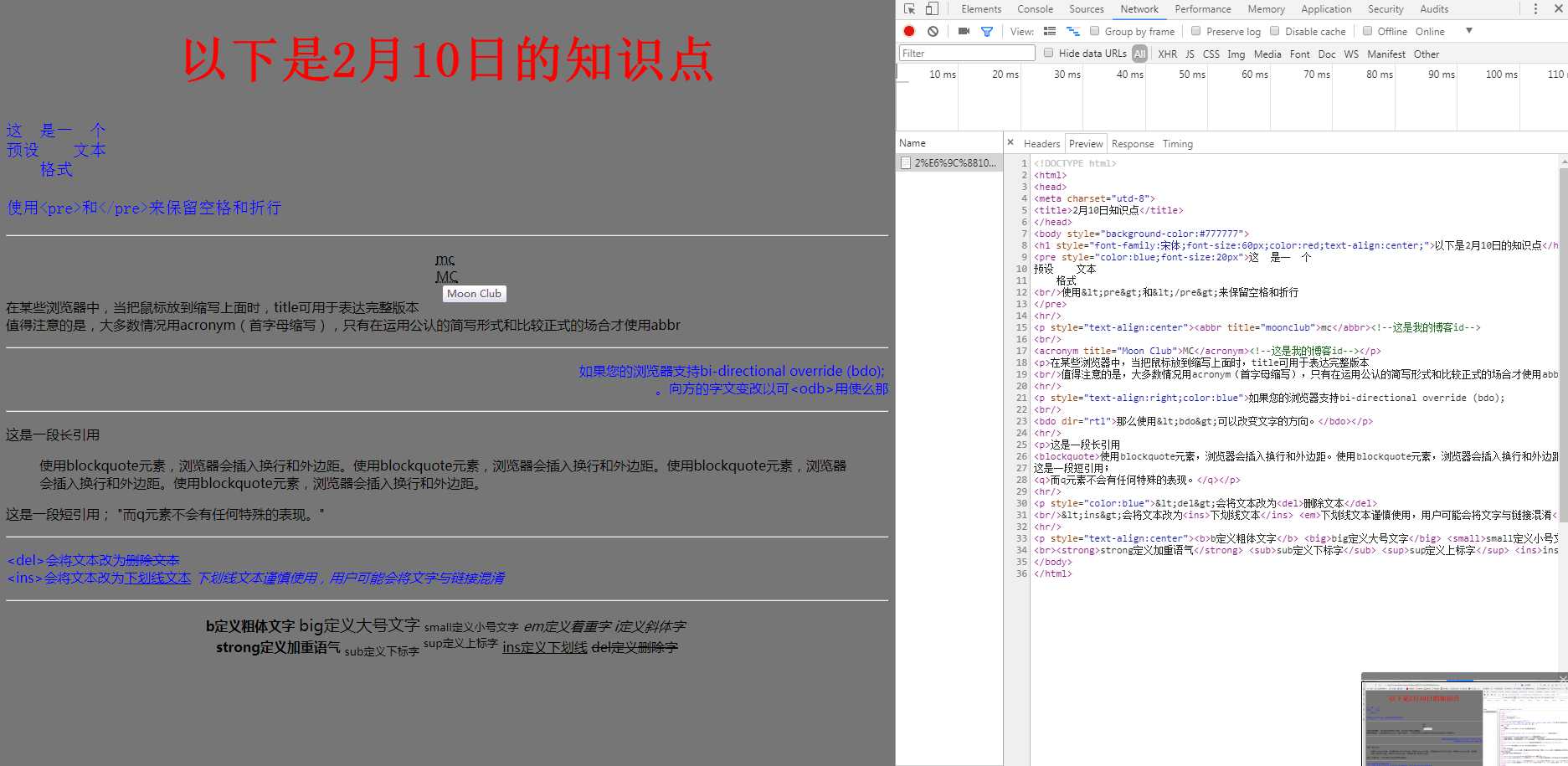
Task: Open the Memory tab
Action: [1266, 9]
